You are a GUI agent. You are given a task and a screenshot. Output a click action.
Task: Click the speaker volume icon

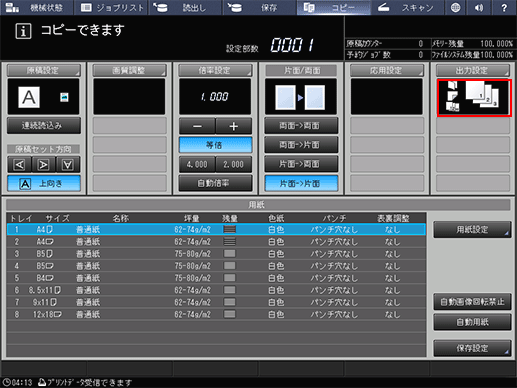[x=479, y=8]
